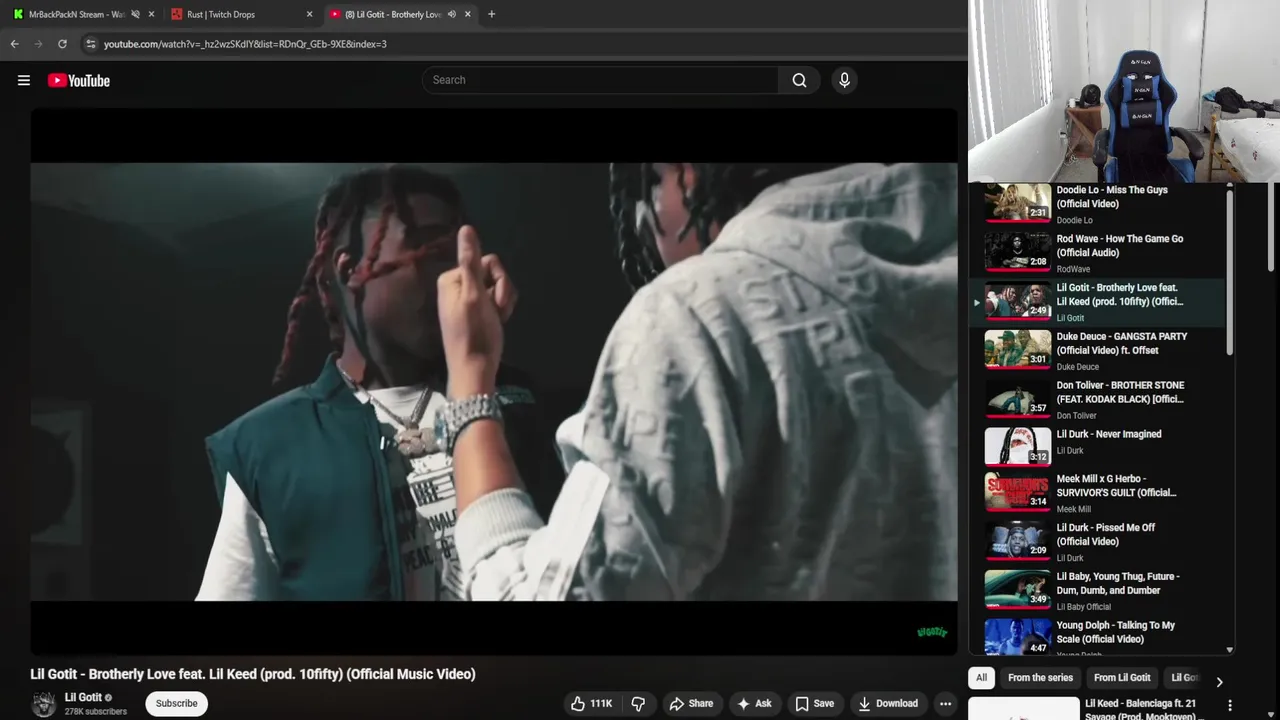1280x720 pixels.
Task: Open the Ask assistant button
Action: (754, 703)
